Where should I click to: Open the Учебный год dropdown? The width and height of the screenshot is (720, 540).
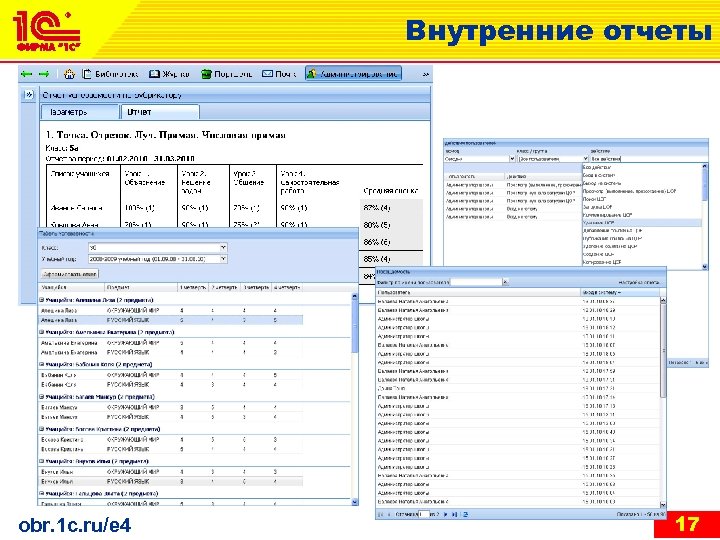coord(223,259)
